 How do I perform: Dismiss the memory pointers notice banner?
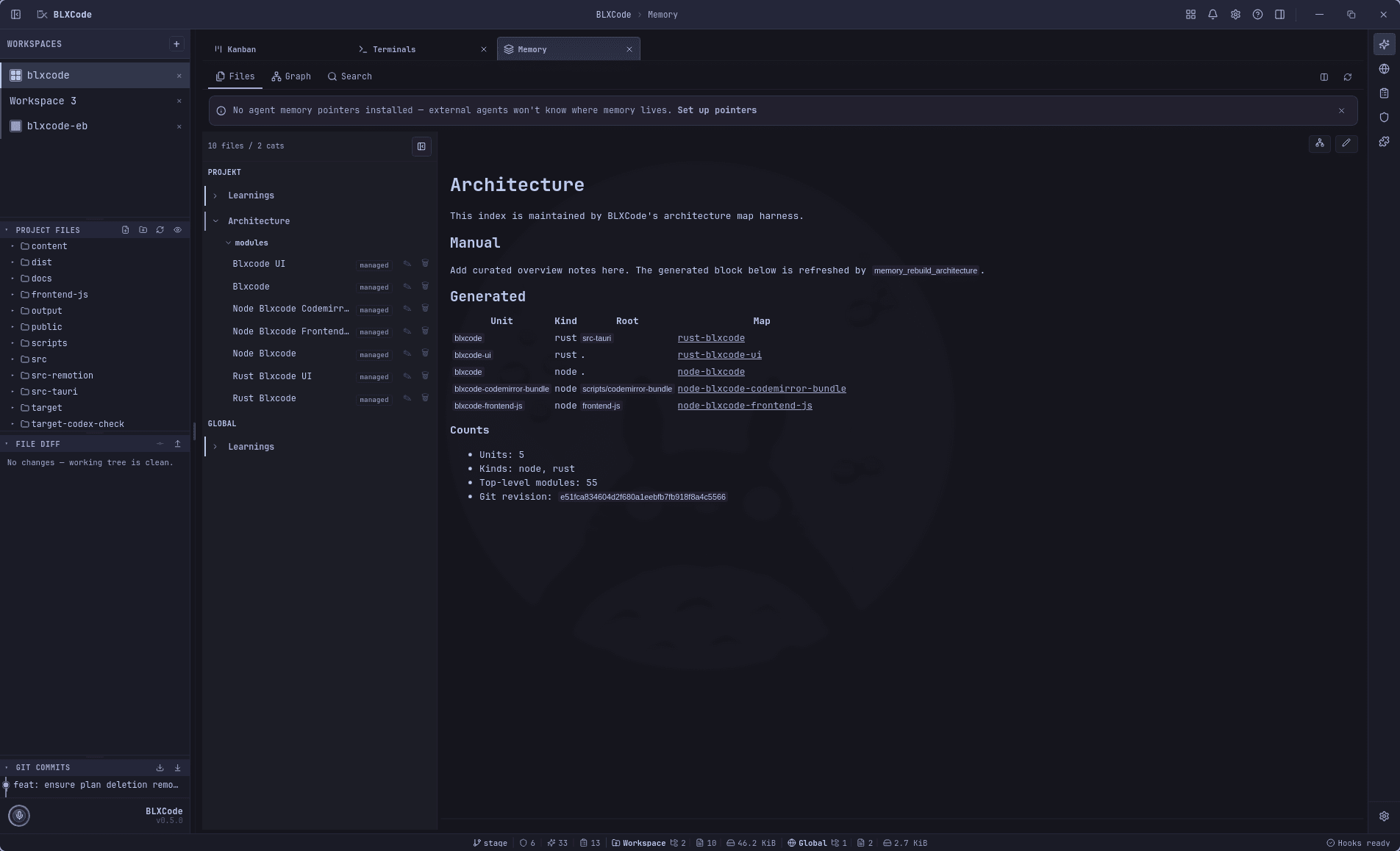pyautogui.click(x=1341, y=111)
